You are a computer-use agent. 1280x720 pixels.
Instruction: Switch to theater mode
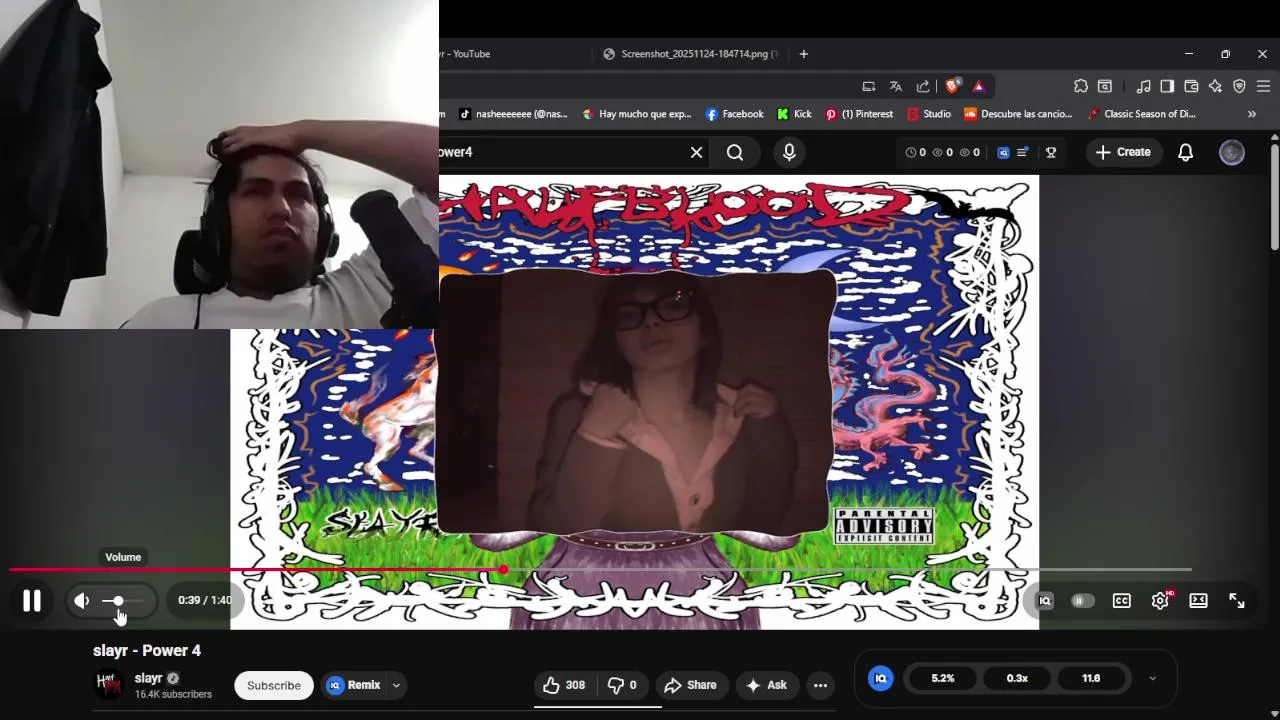[x=1198, y=601]
